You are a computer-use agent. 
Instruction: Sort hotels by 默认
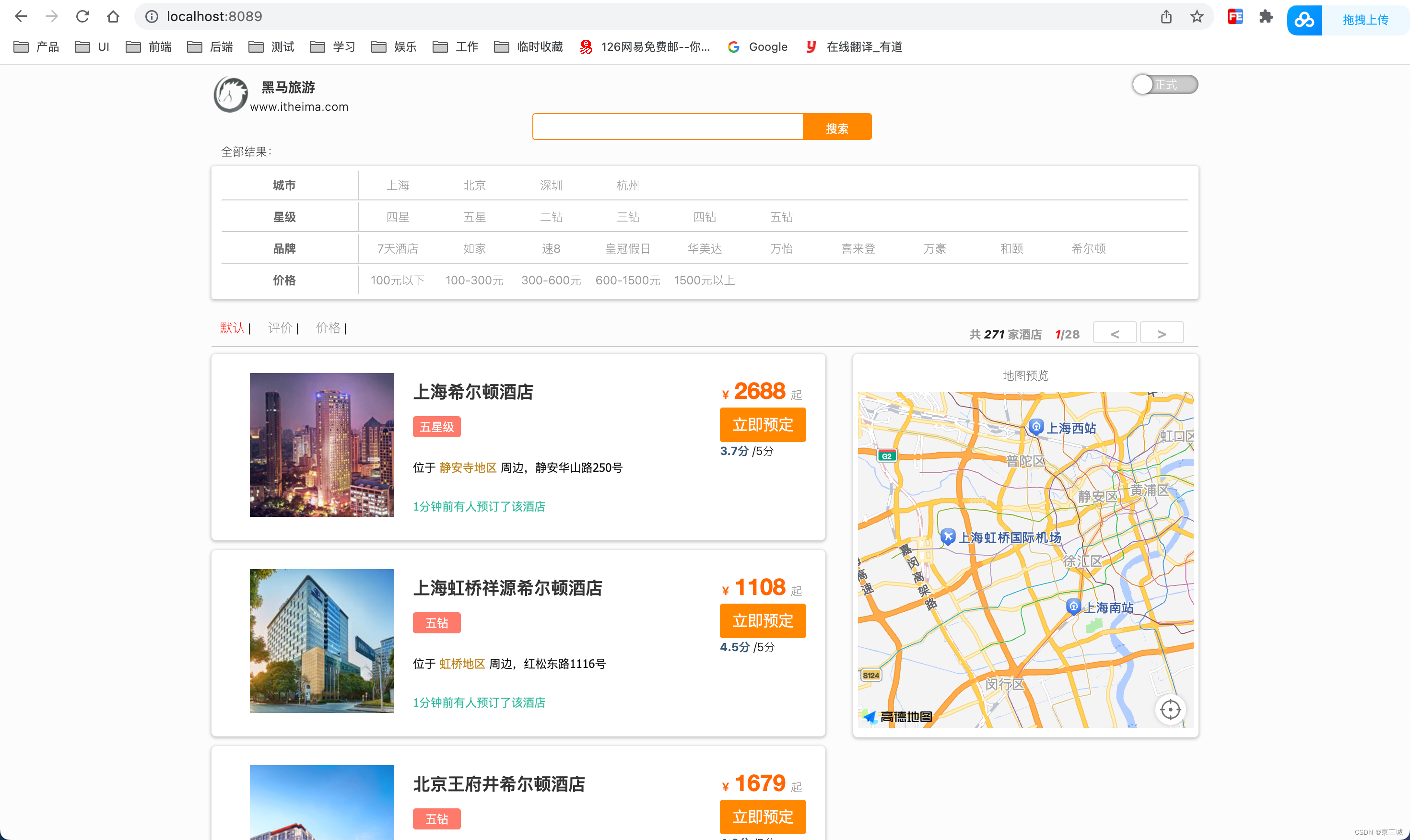[232, 328]
